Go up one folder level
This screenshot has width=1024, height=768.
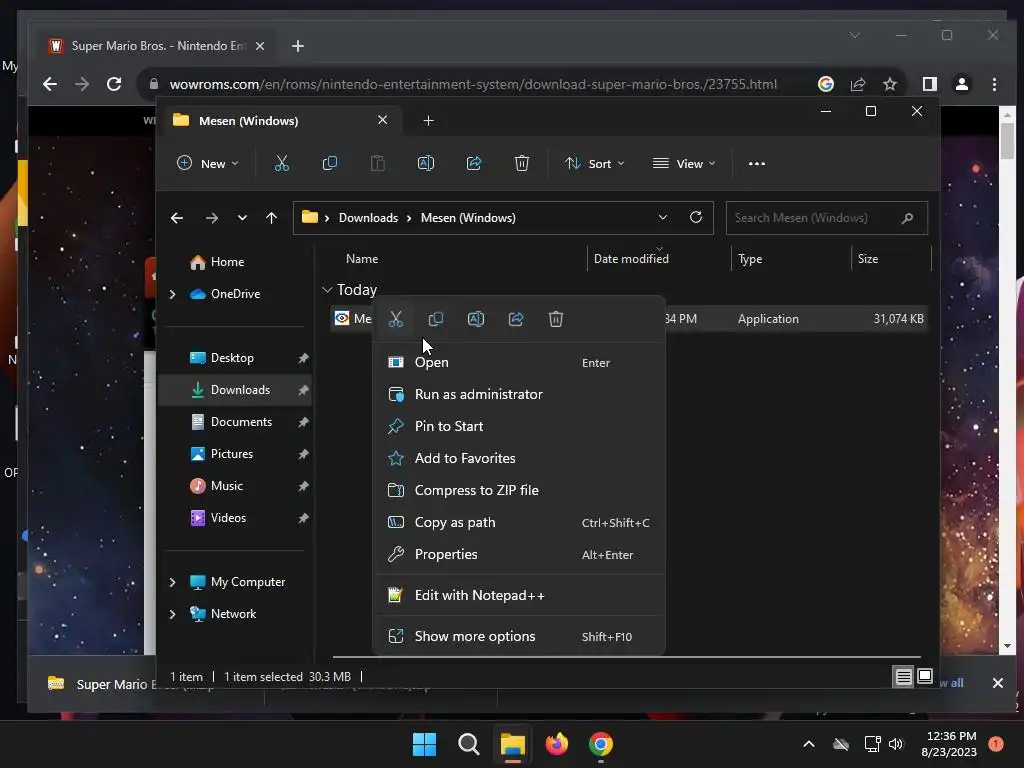[x=272, y=218]
